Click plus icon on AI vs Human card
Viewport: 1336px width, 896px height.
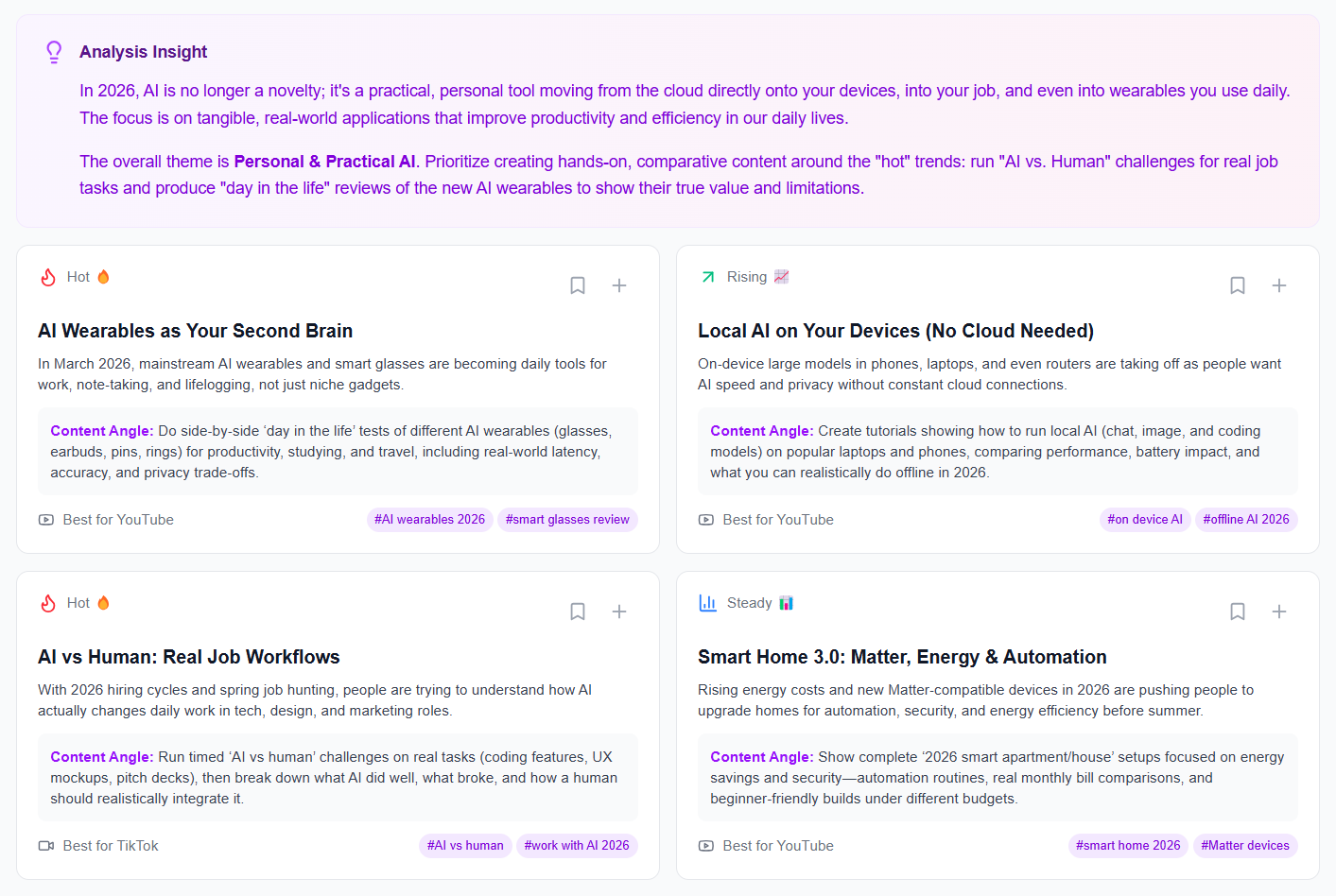[x=619, y=612]
